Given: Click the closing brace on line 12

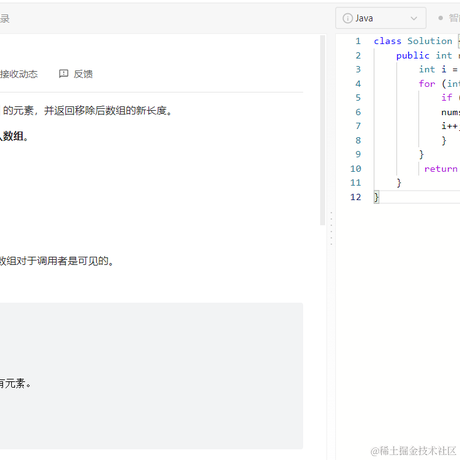Looking at the screenshot, I should tap(376, 197).
